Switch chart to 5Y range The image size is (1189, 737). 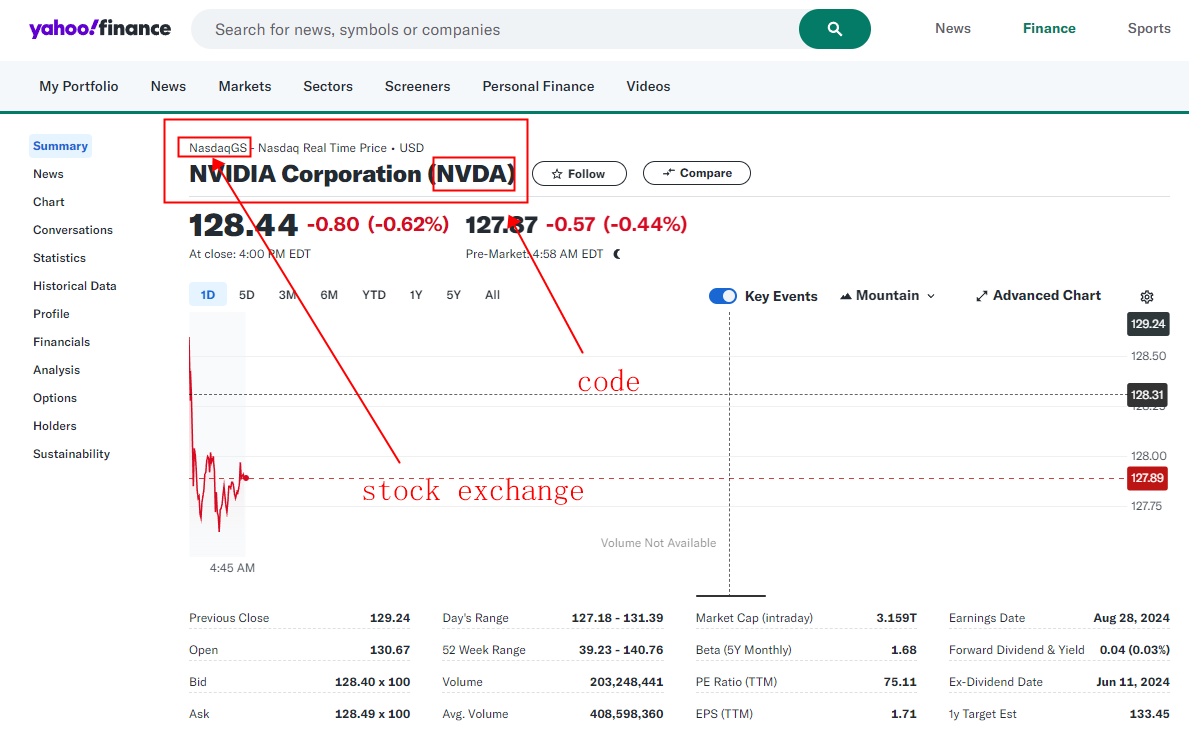[454, 295]
